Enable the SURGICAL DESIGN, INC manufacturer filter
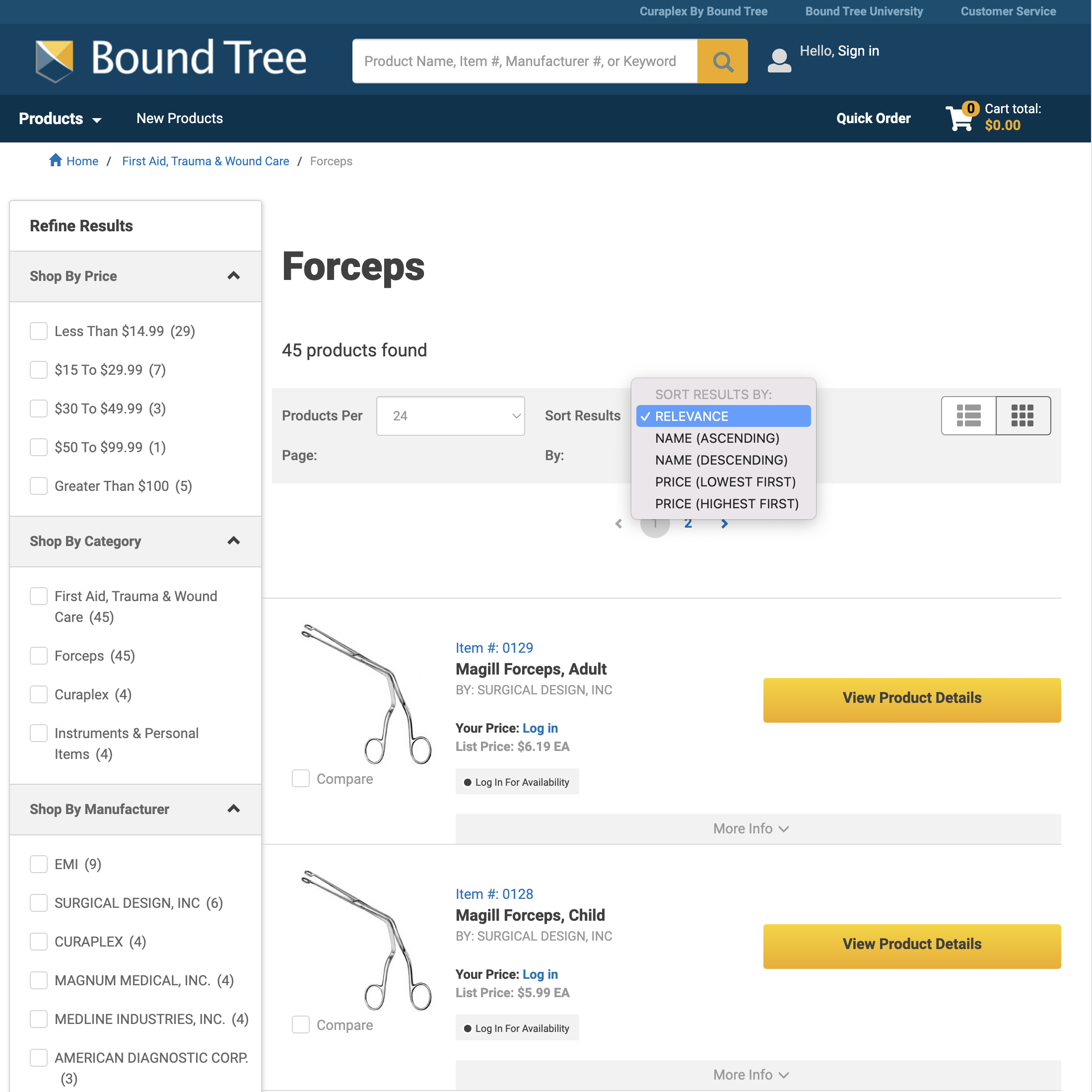1092x1092 pixels. click(38, 903)
